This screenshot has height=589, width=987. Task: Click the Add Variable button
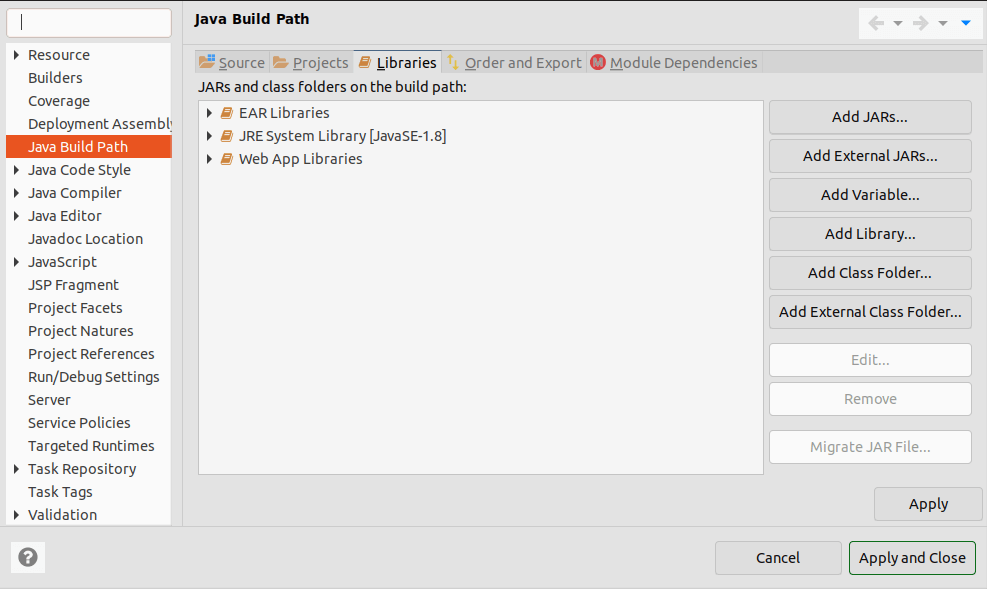point(869,194)
